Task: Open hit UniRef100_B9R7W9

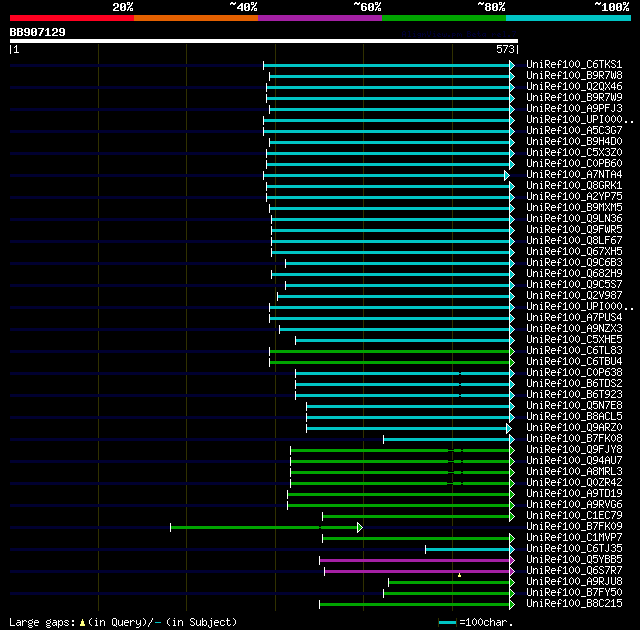Action: [574, 98]
